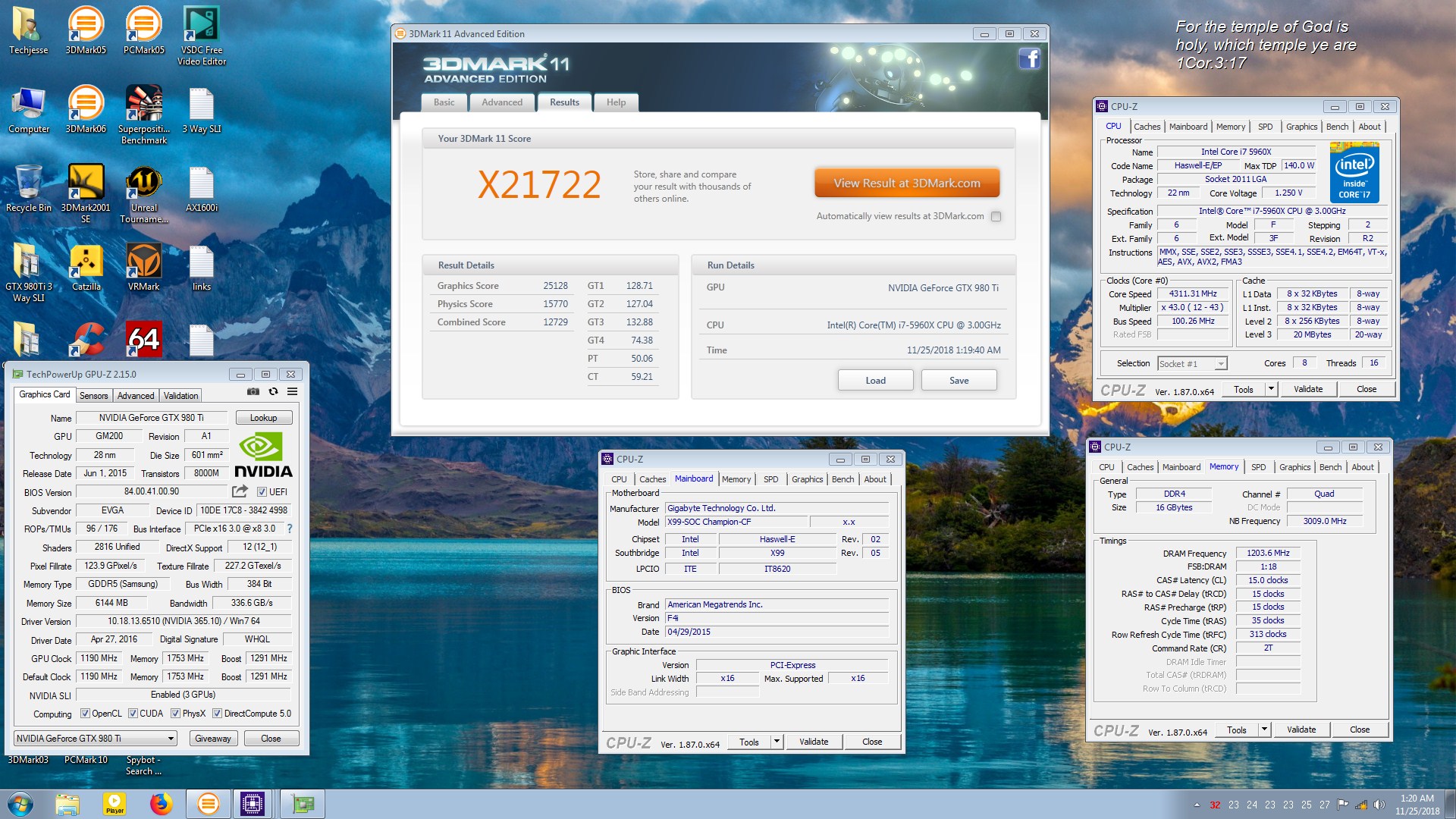Open the Windows Start button
Image resolution: width=1456 pixels, height=819 pixels.
click(x=20, y=804)
